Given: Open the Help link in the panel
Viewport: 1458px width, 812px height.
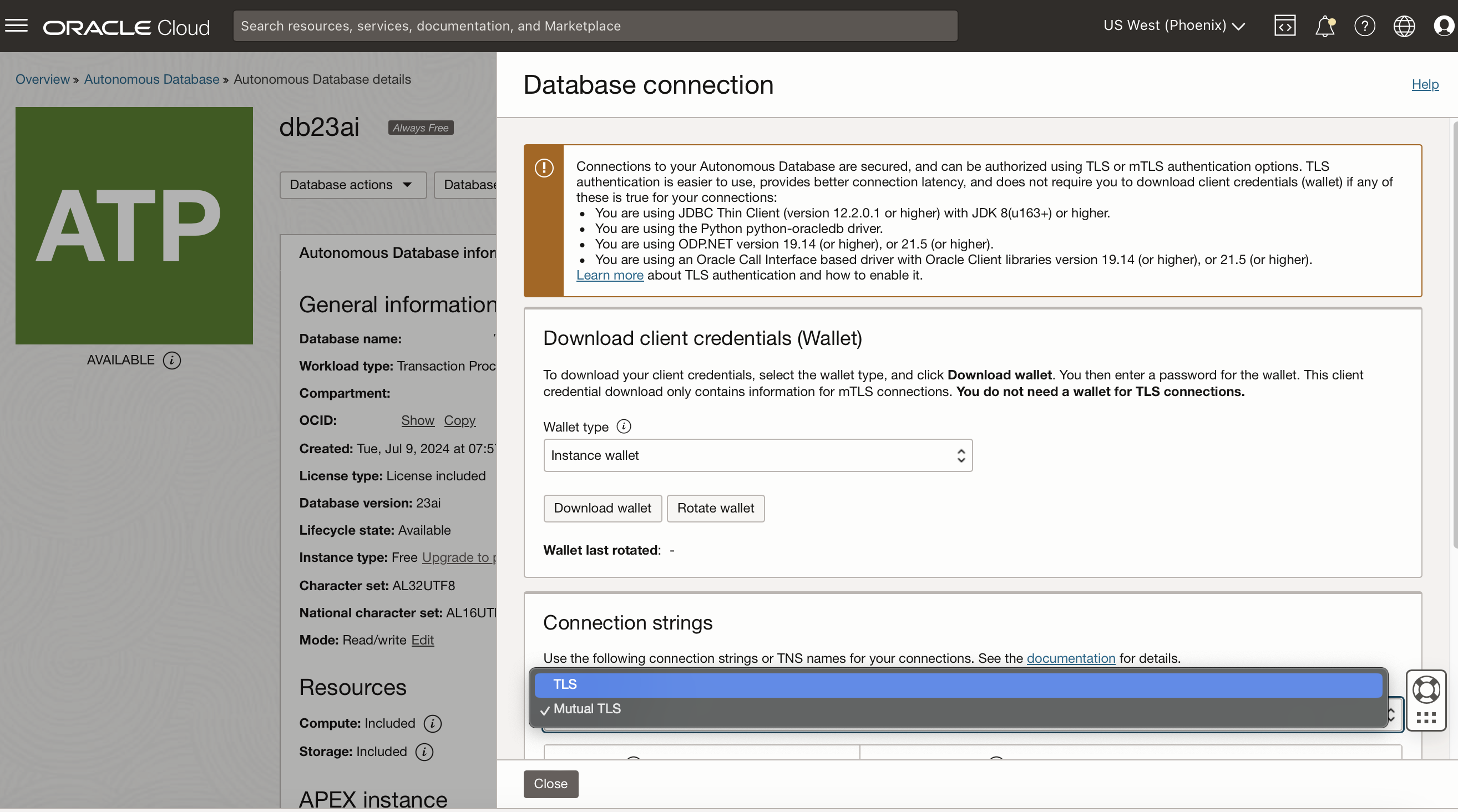Looking at the screenshot, I should pyautogui.click(x=1425, y=84).
